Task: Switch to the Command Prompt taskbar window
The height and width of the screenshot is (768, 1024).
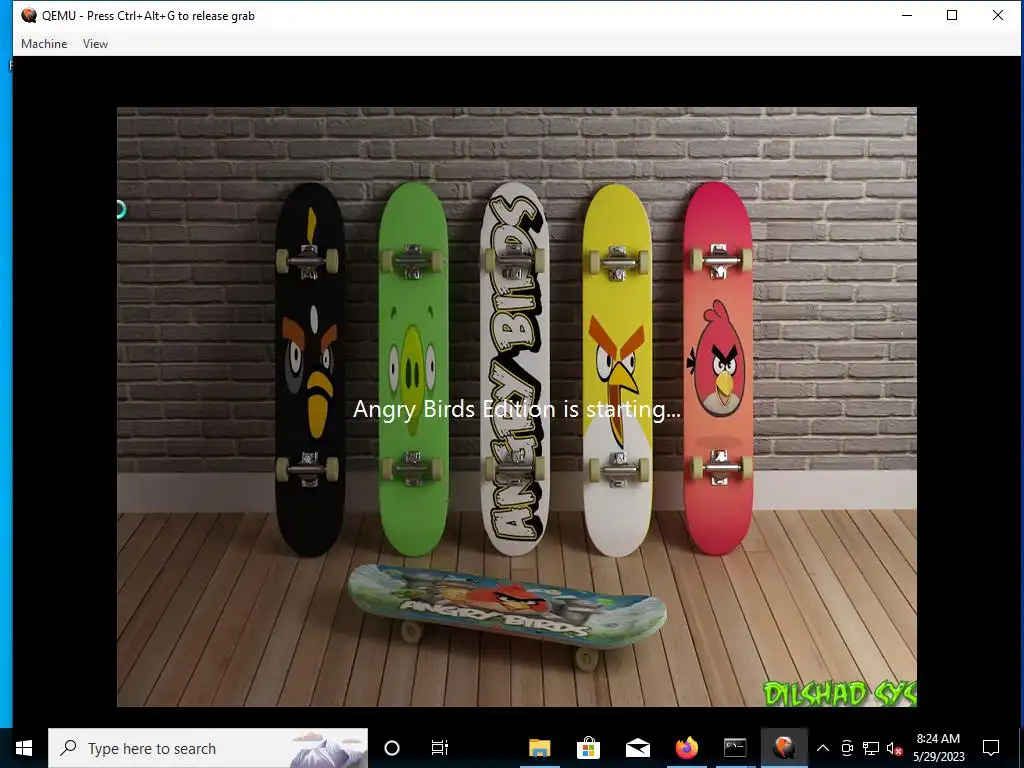Action: [x=735, y=748]
